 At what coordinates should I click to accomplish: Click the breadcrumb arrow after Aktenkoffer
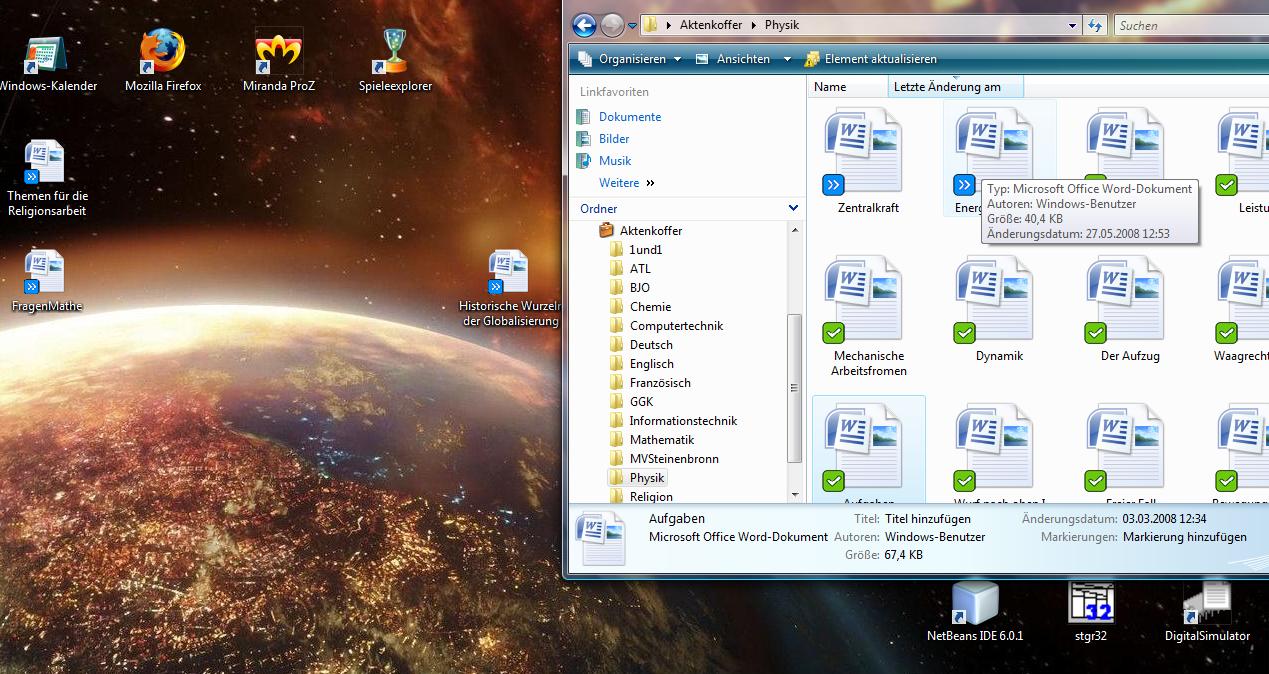[x=753, y=25]
